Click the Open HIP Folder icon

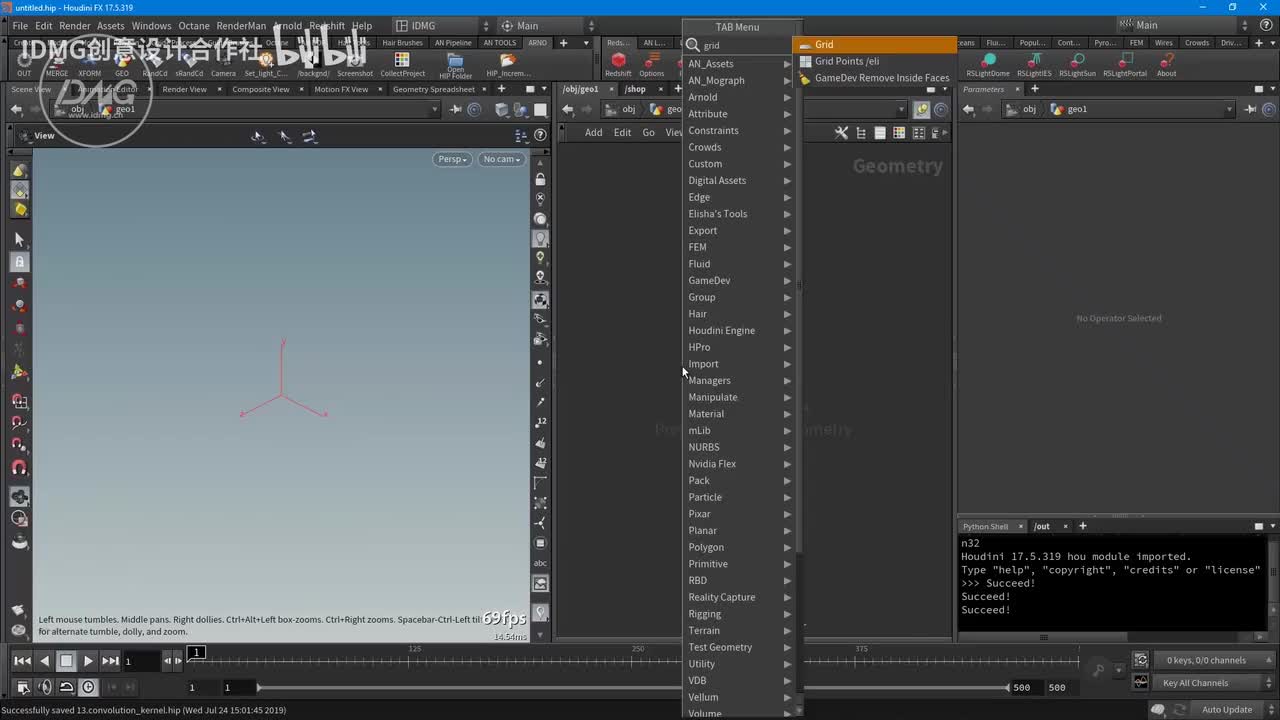455,62
